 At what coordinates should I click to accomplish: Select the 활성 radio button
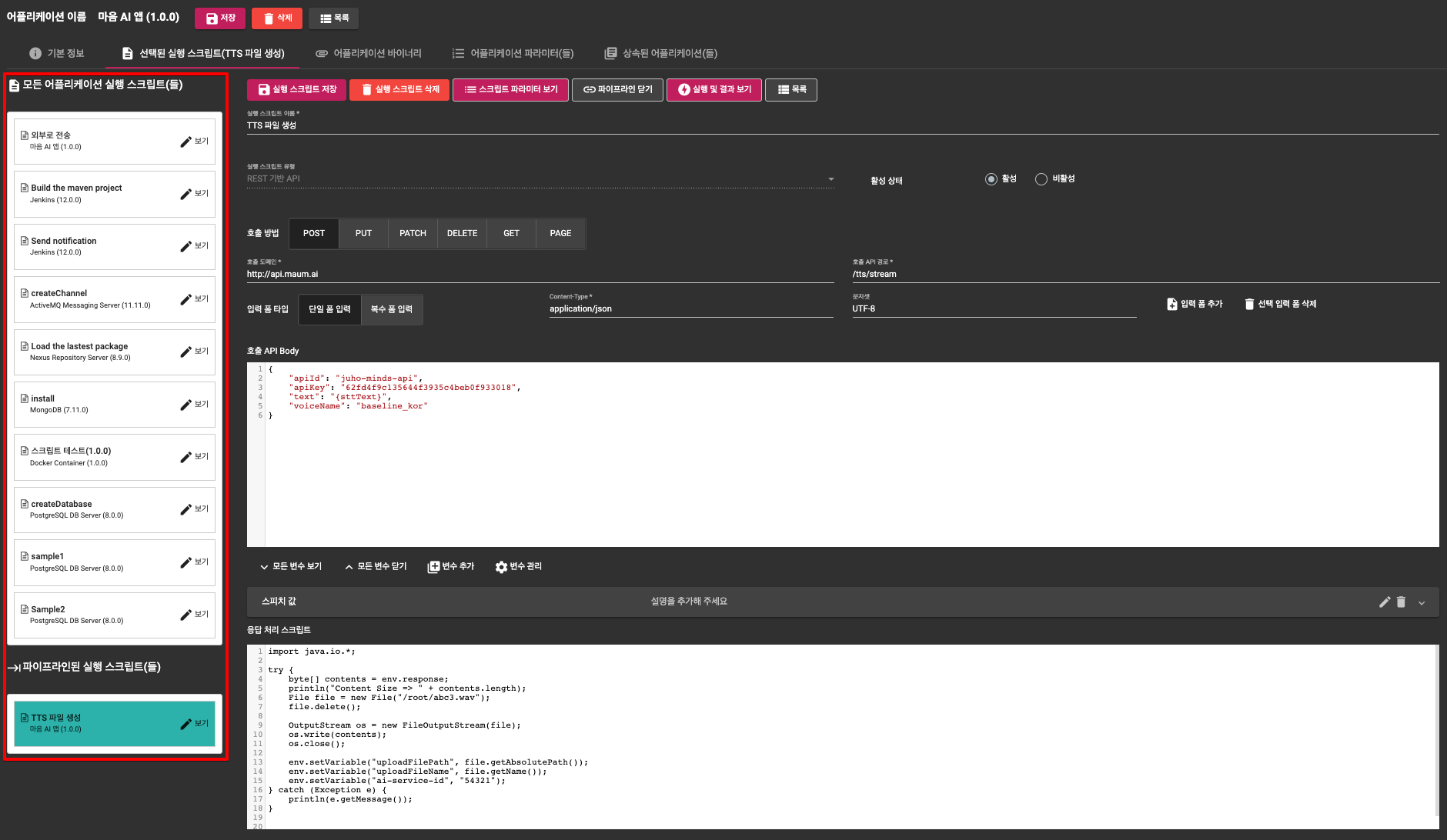tap(991, 179)
